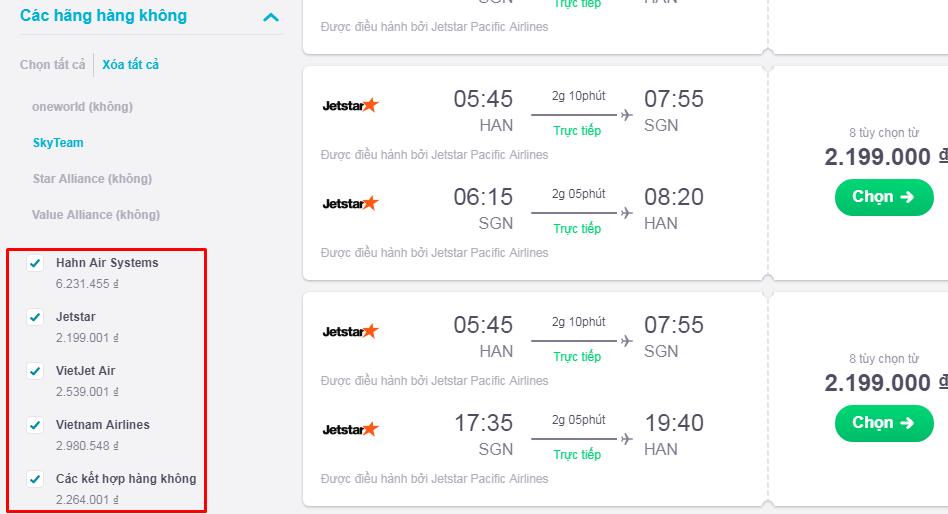Image resolution: width=948 pixels, height=514 pixels.
Task: Click the Jetstar logo on 17:35 SGN flight
Action: click(x=350, y=429)
